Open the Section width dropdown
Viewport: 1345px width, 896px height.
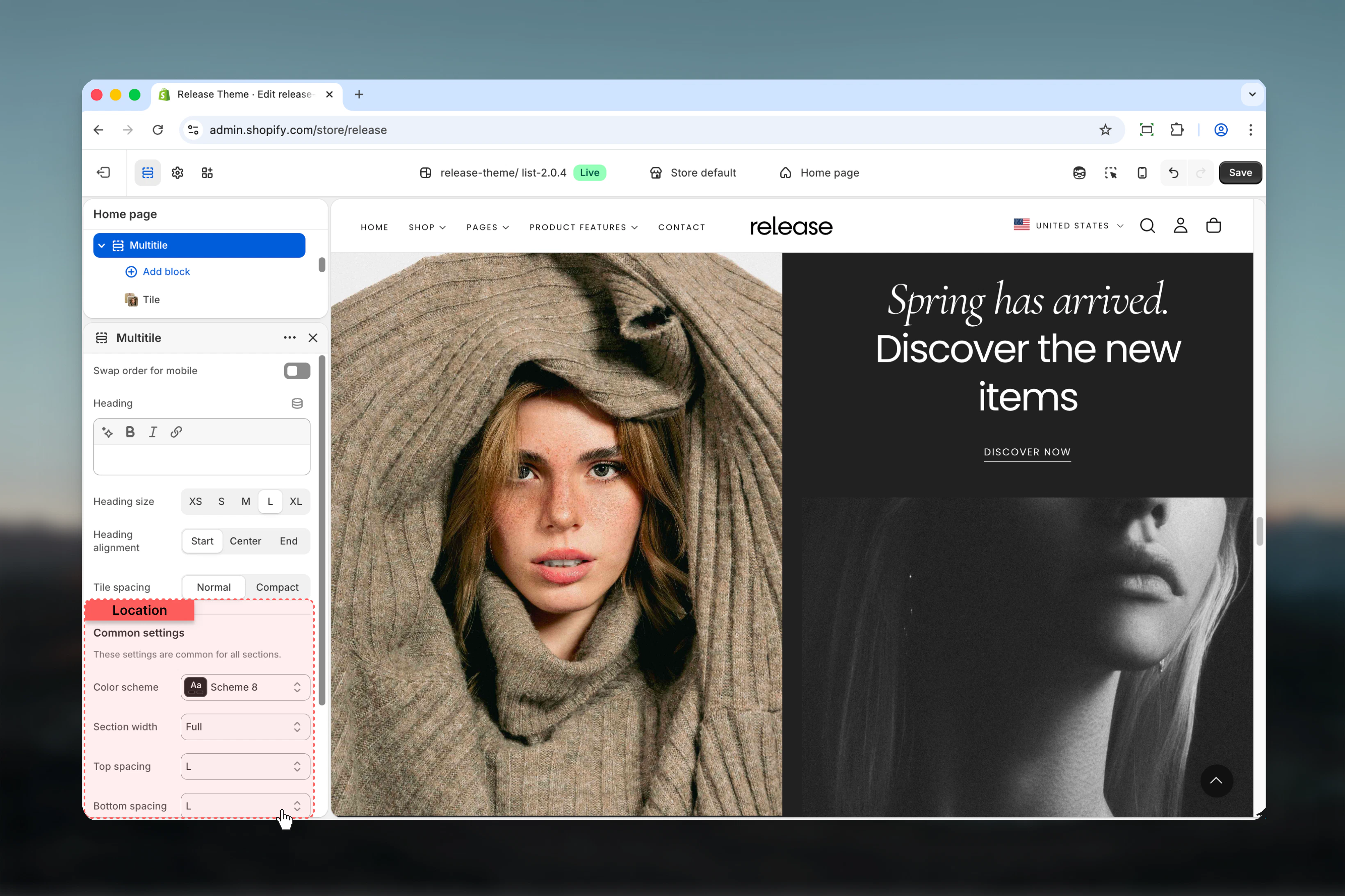click(x=245, y=727)
